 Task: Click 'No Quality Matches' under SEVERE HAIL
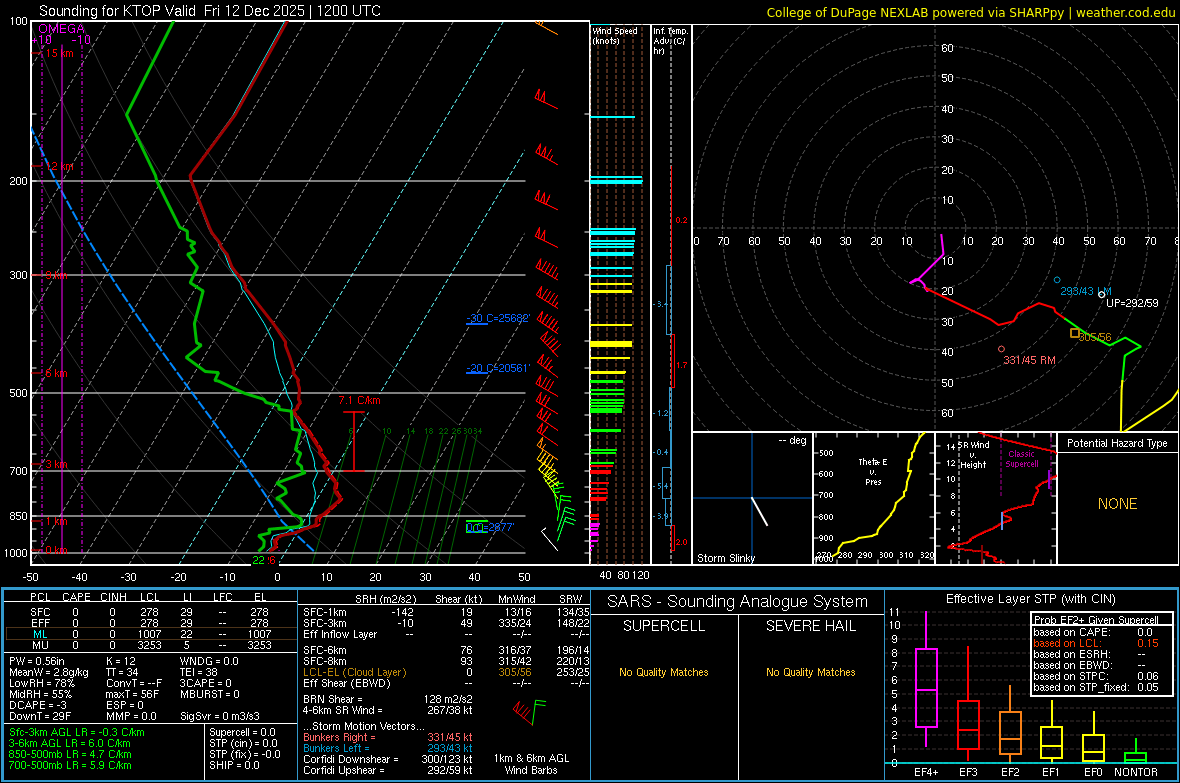click(x=810, y=672)
